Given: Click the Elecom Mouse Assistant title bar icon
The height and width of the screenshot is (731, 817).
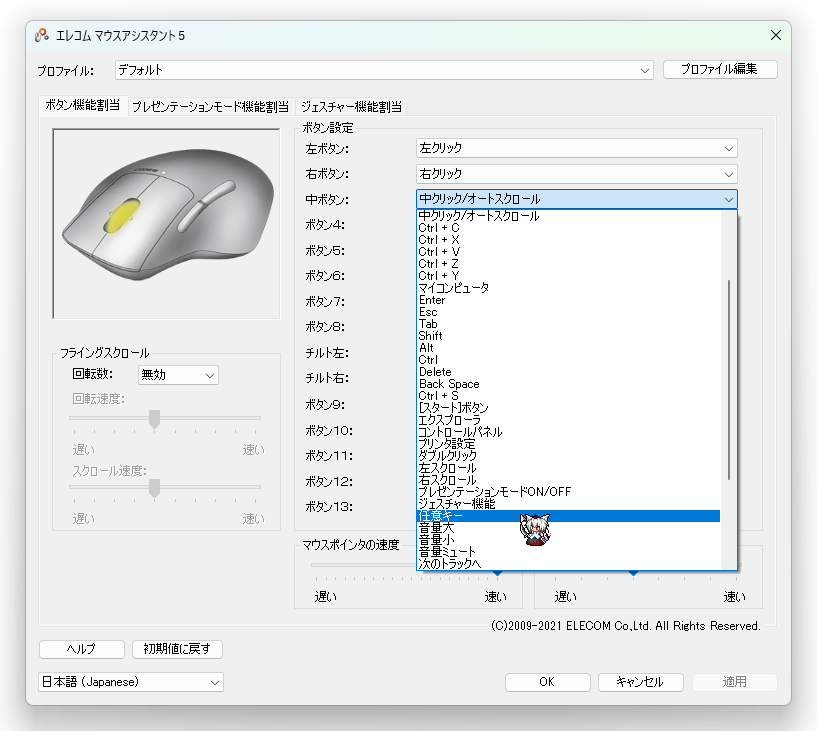Looking at the screenshot, I should click(x=42, y=35).
